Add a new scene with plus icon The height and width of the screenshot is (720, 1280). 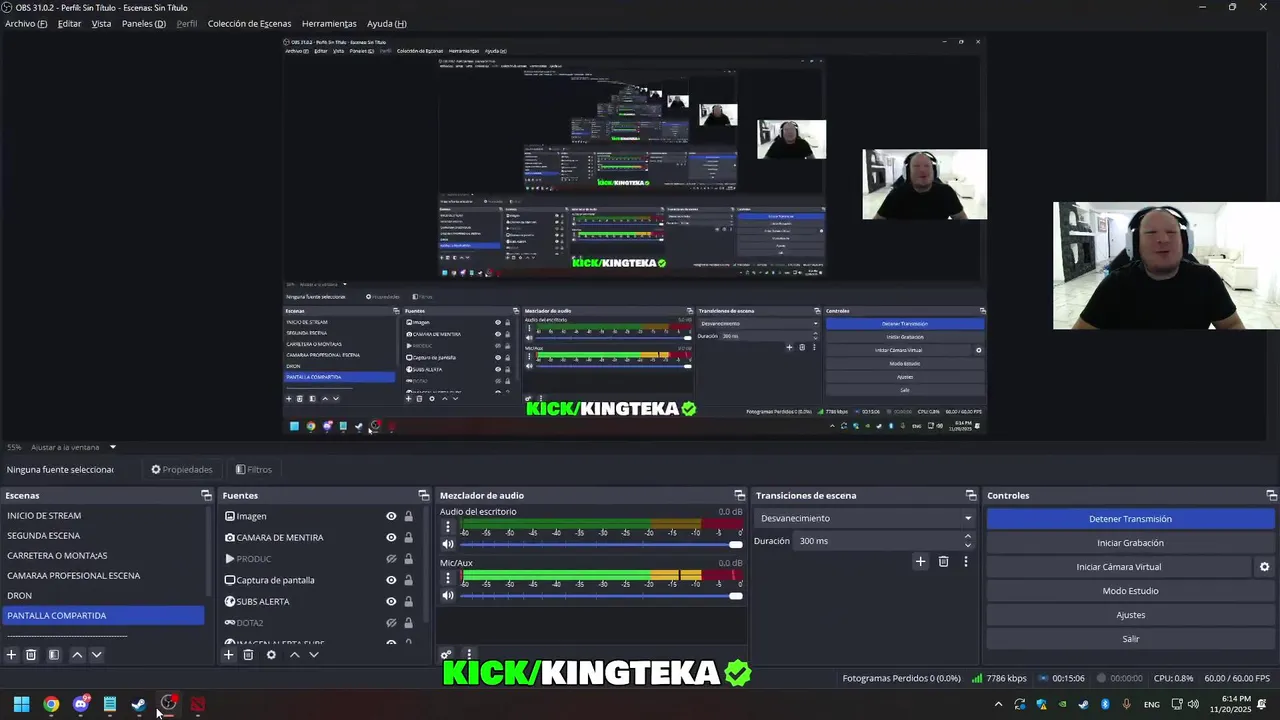(12, 655)
